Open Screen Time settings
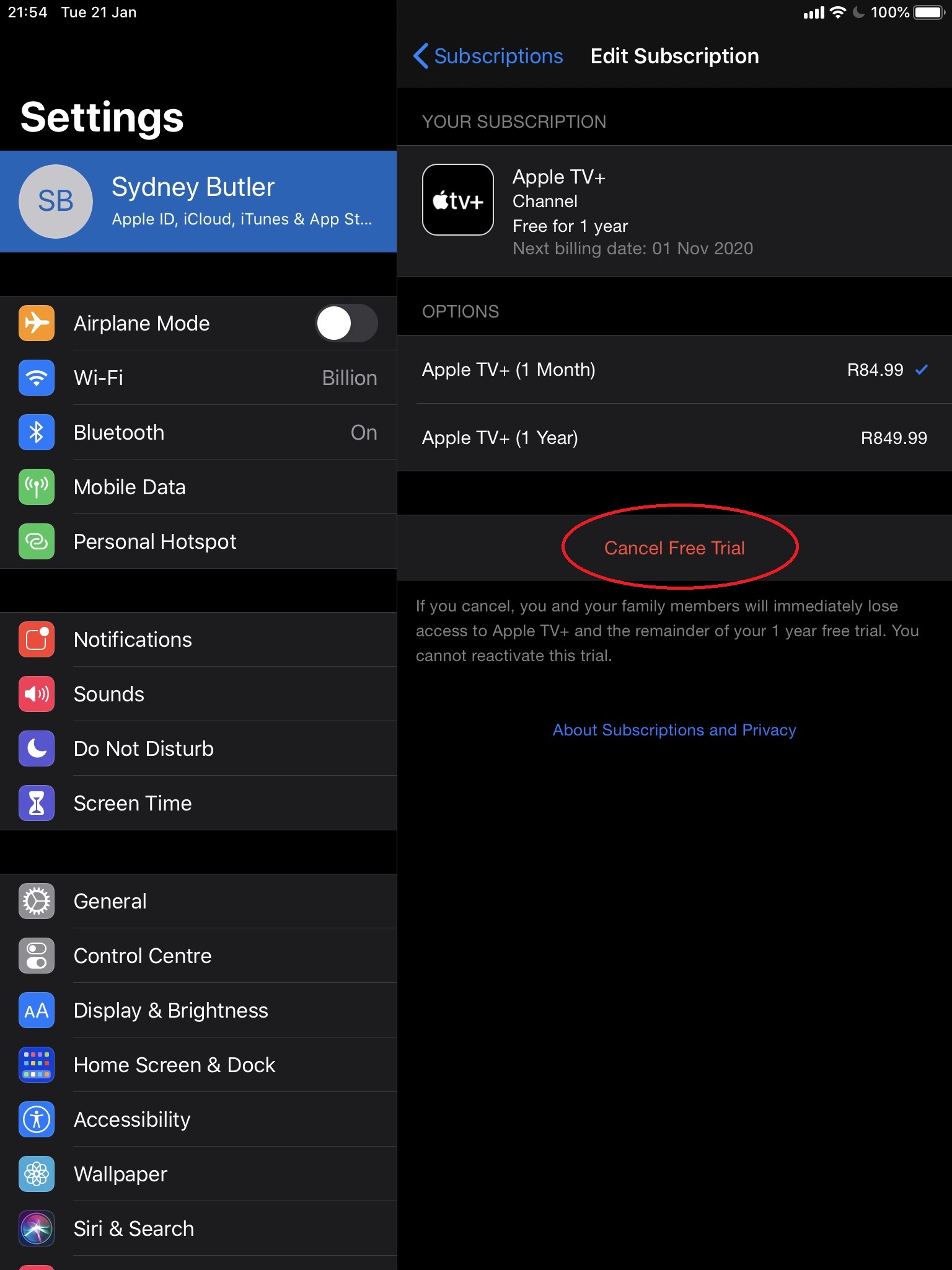Viewport: 952px width, 1270px height. click(198, 803)
